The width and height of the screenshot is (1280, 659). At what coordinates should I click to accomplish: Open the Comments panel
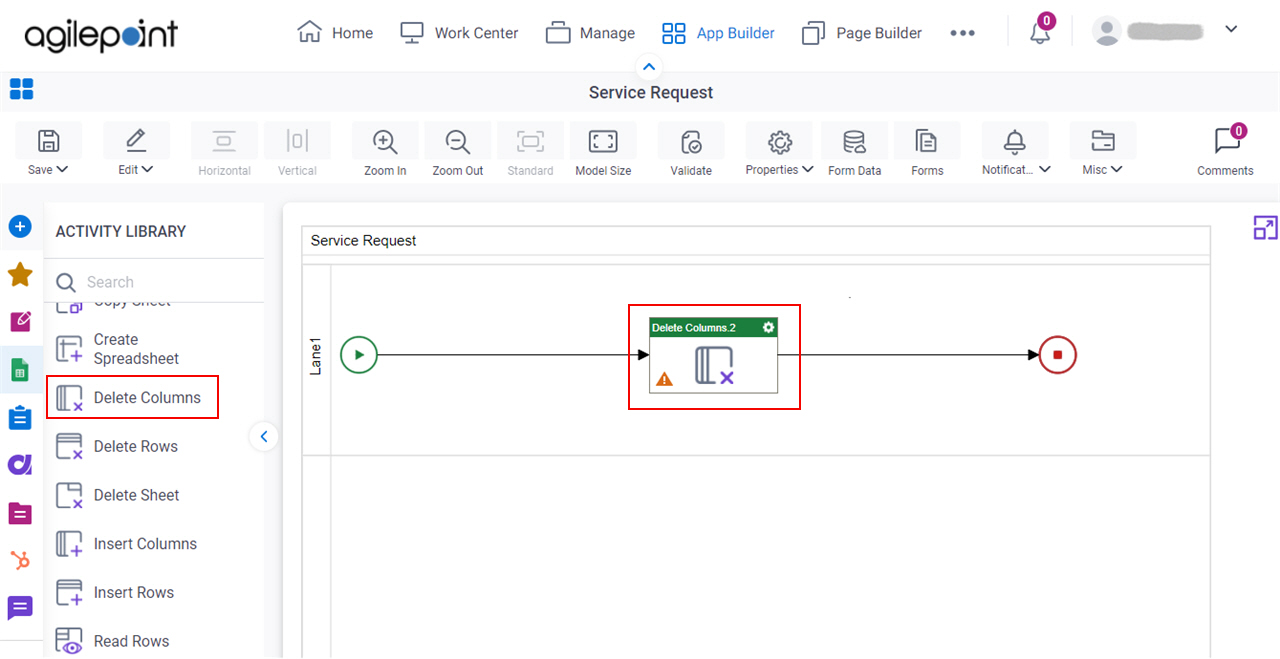click(x=1225, y=150)
